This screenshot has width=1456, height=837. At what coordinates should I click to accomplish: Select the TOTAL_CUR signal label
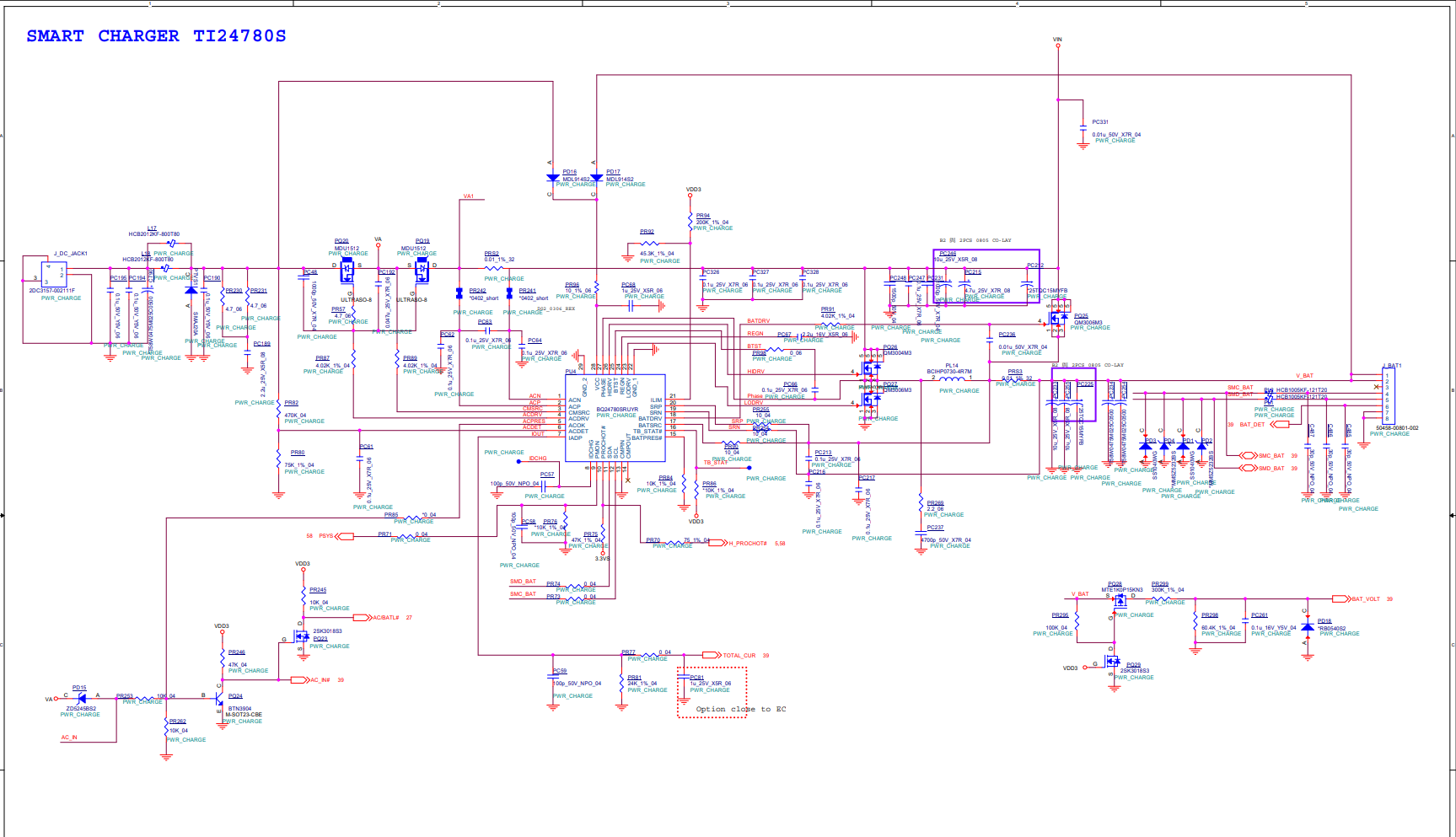739,655
